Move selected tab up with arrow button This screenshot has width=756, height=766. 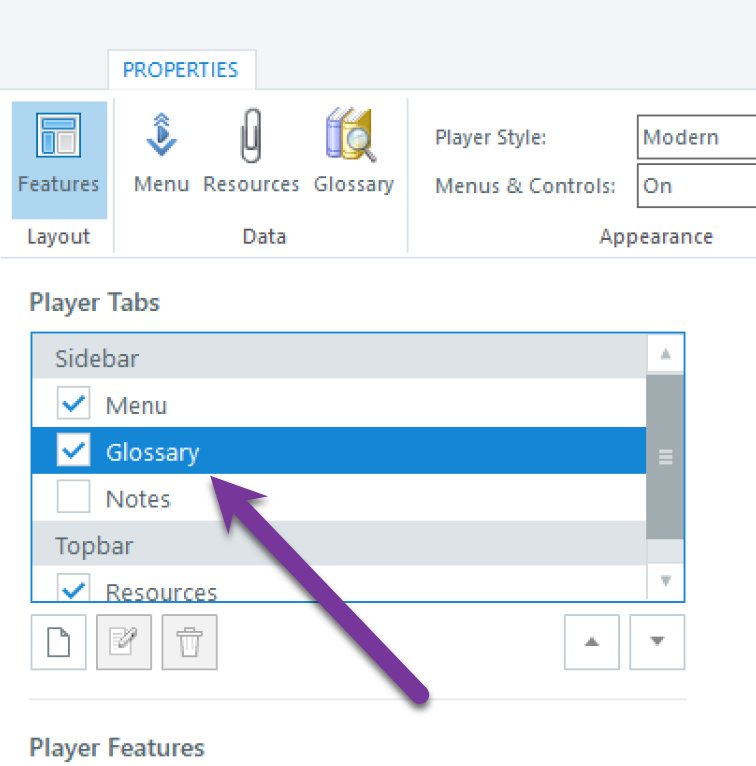point(592,642)
